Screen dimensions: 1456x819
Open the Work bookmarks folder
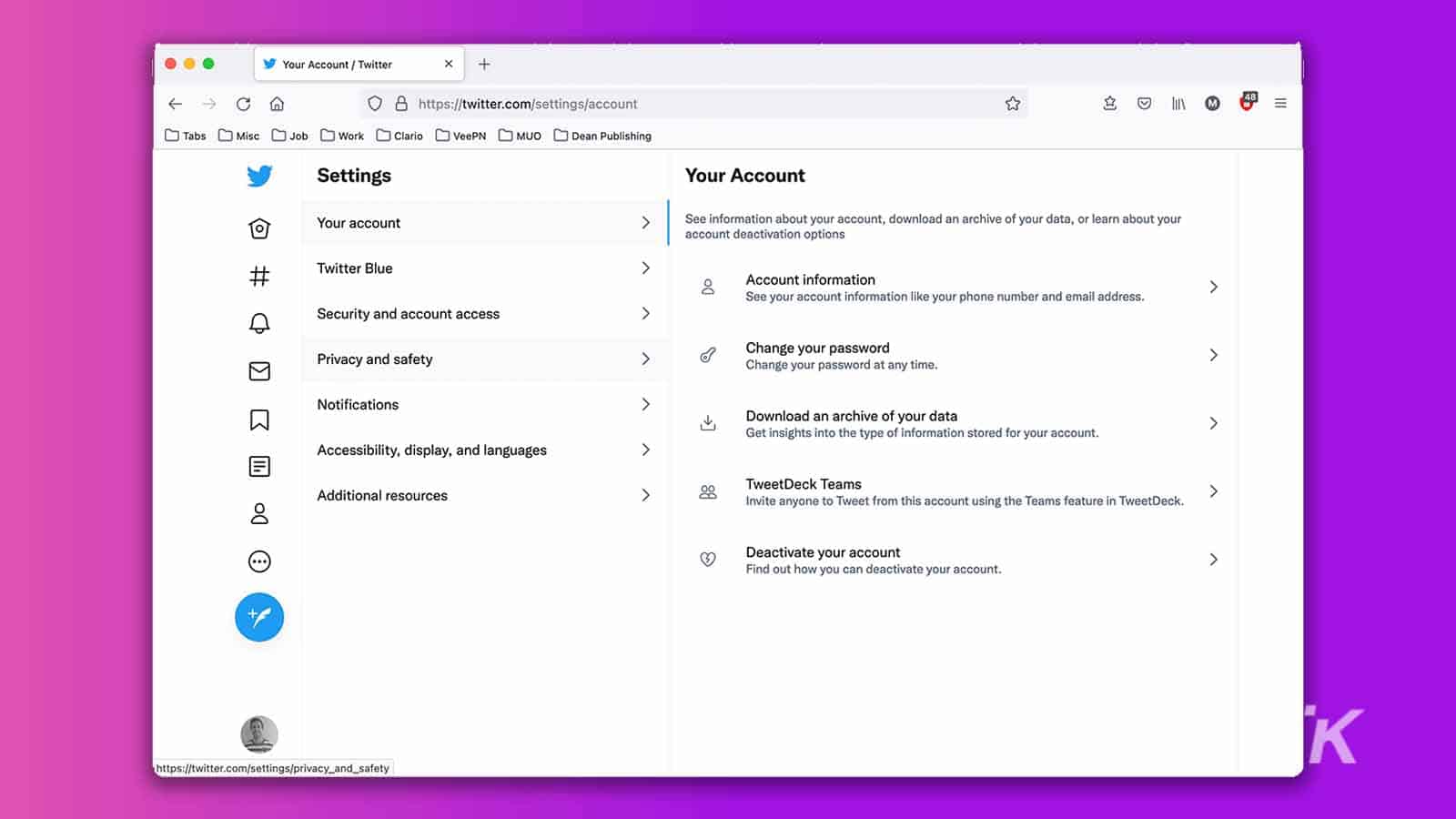point(342,136)
